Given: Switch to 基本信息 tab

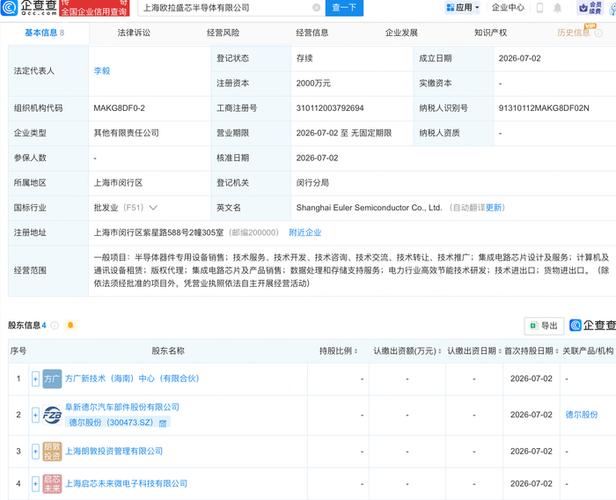Looking at the screenshot, I should (44, 33).
